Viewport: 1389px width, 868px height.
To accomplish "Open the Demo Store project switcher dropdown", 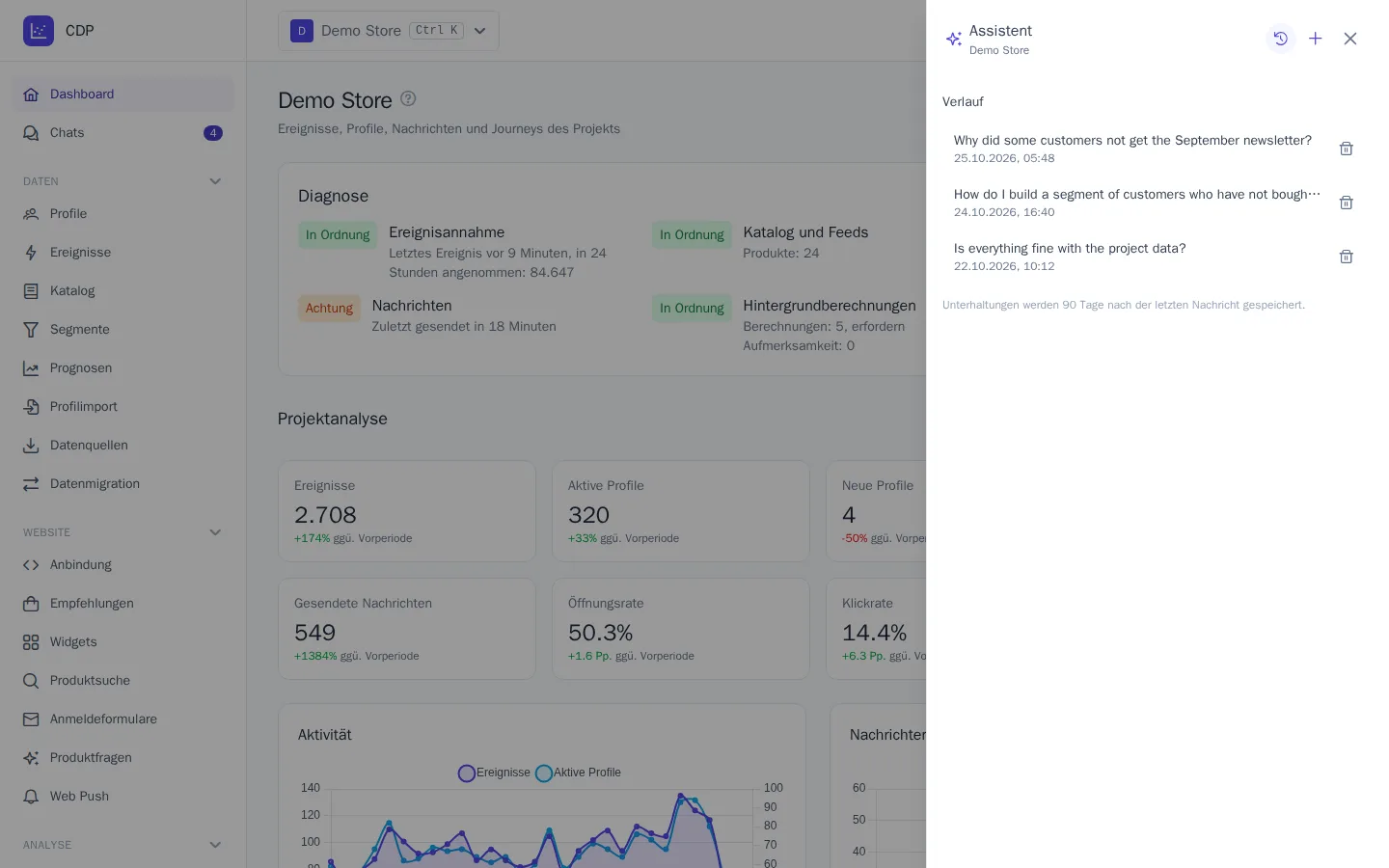I will coord(389,31).
